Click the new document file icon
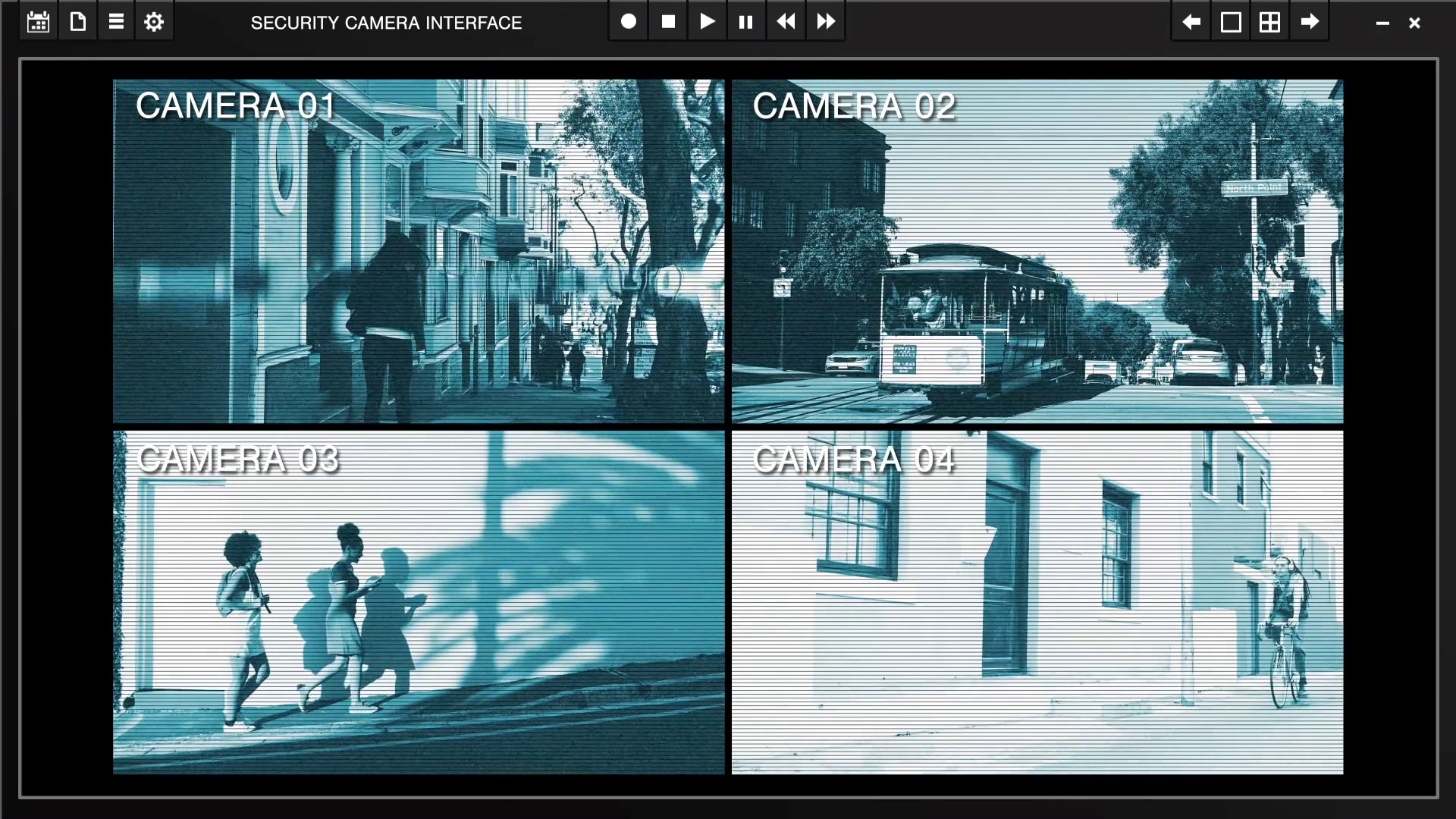 tap(77, 22)
